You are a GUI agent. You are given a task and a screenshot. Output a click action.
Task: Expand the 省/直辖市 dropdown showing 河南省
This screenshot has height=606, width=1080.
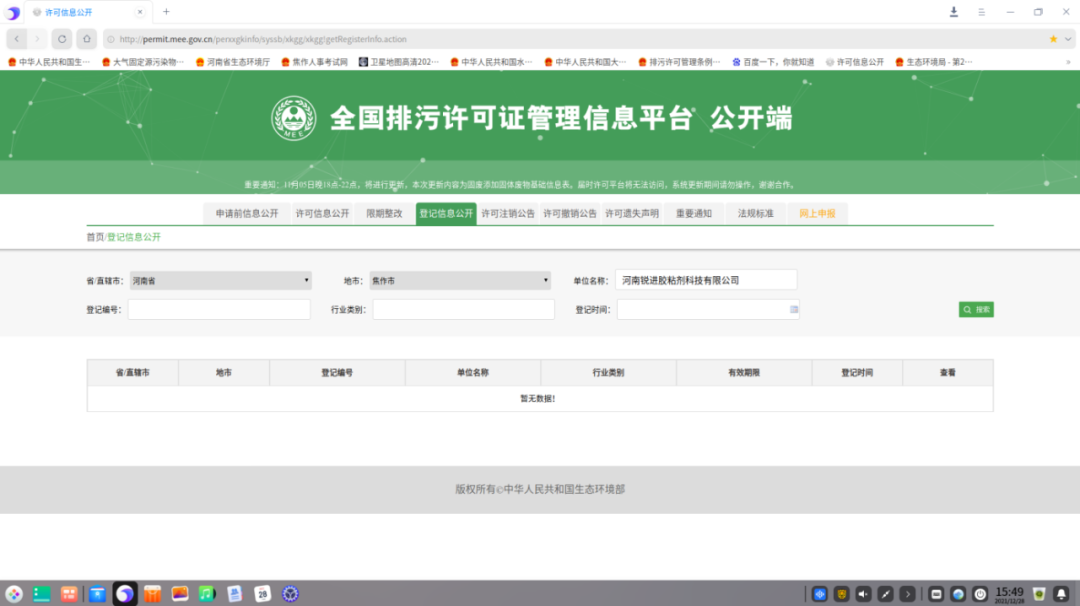pos(220,281)
